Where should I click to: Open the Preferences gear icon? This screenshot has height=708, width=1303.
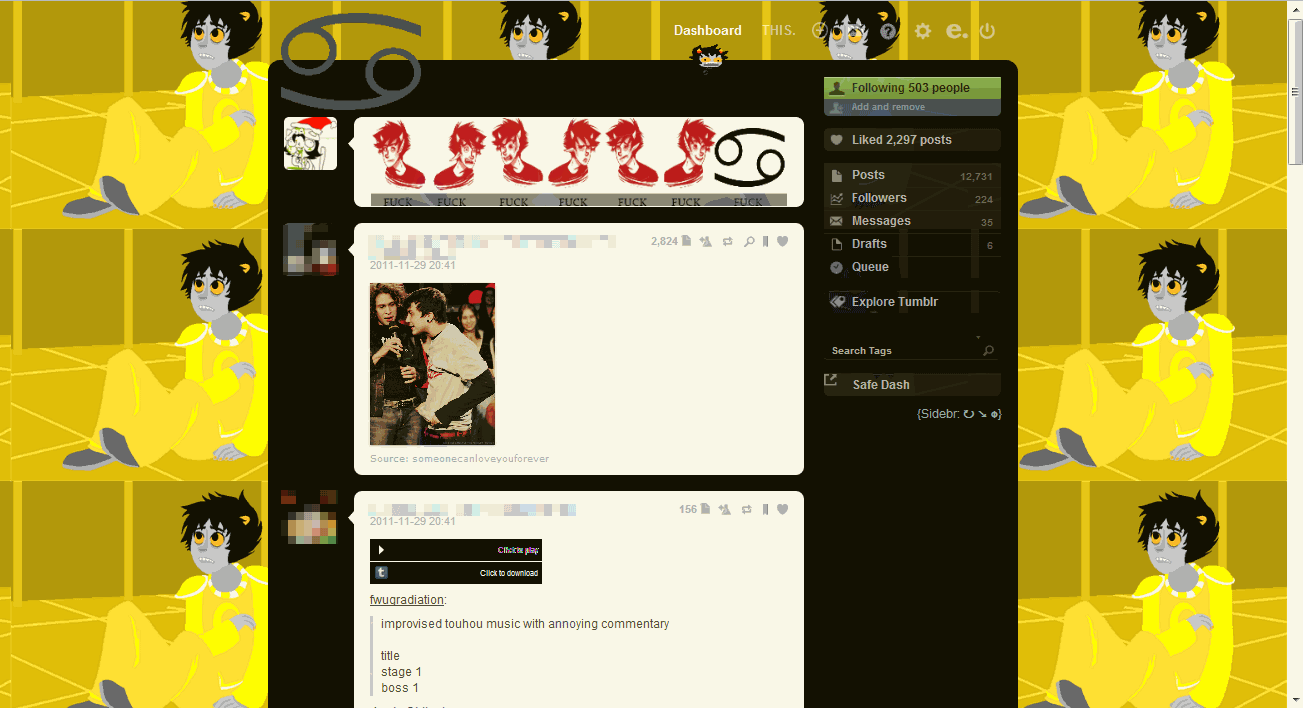point(922,31)
